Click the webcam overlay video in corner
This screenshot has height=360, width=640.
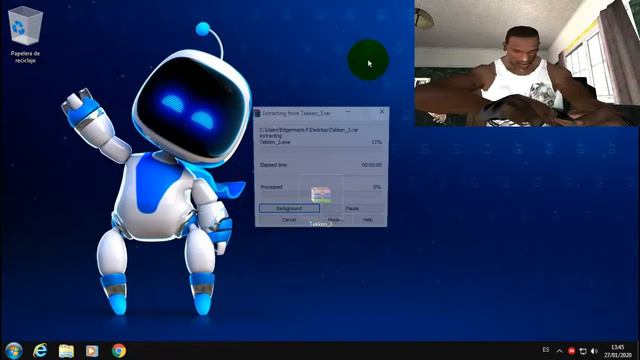pos(527,63)
